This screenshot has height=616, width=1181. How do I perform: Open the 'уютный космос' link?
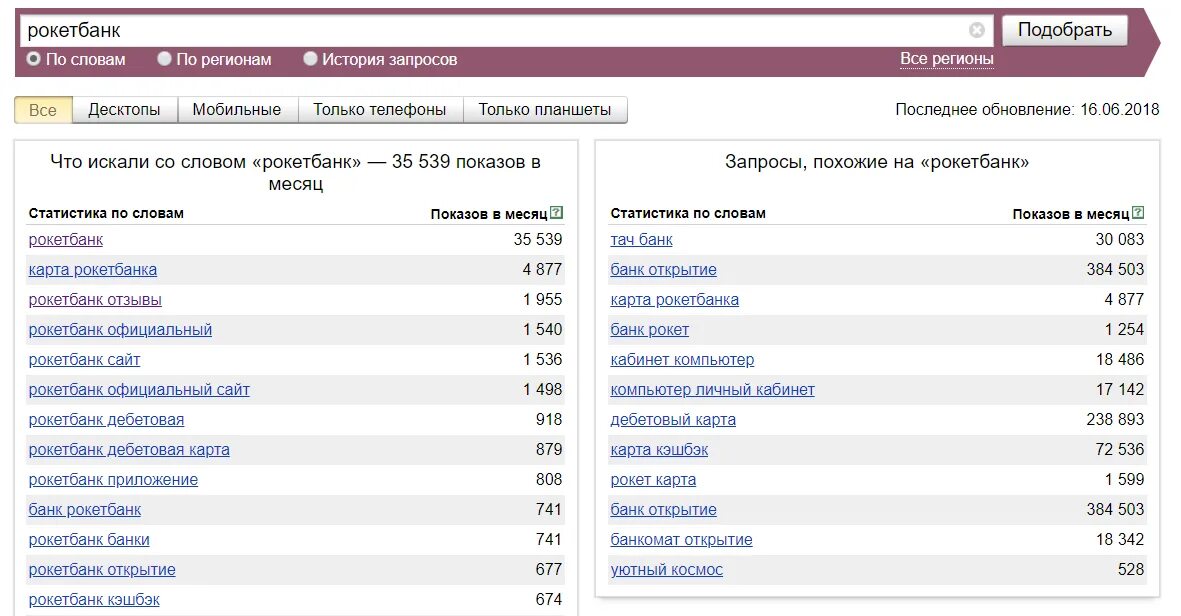point(667,570)
